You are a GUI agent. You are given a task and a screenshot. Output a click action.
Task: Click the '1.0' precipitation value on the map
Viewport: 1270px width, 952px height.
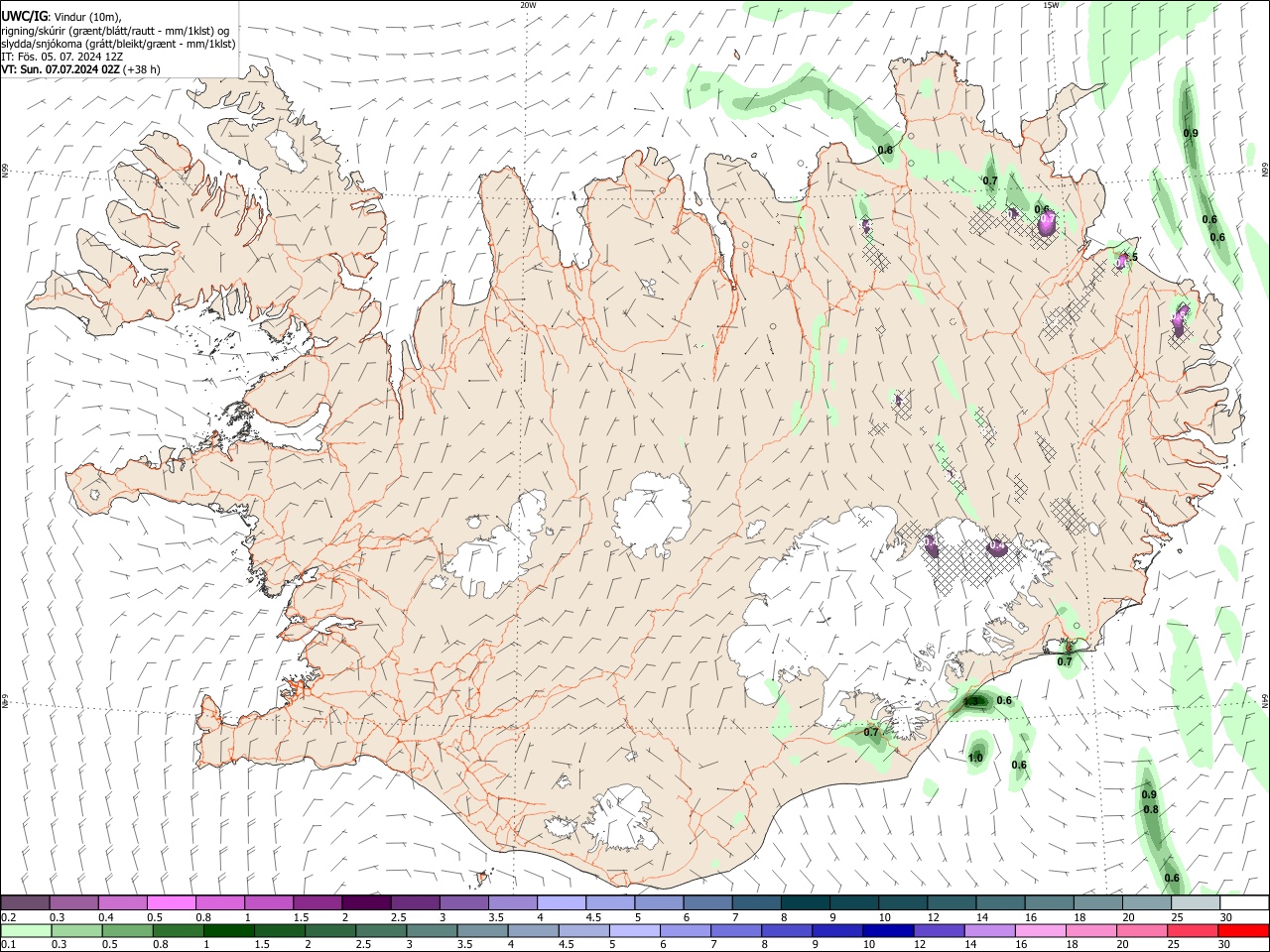point(975,759)
